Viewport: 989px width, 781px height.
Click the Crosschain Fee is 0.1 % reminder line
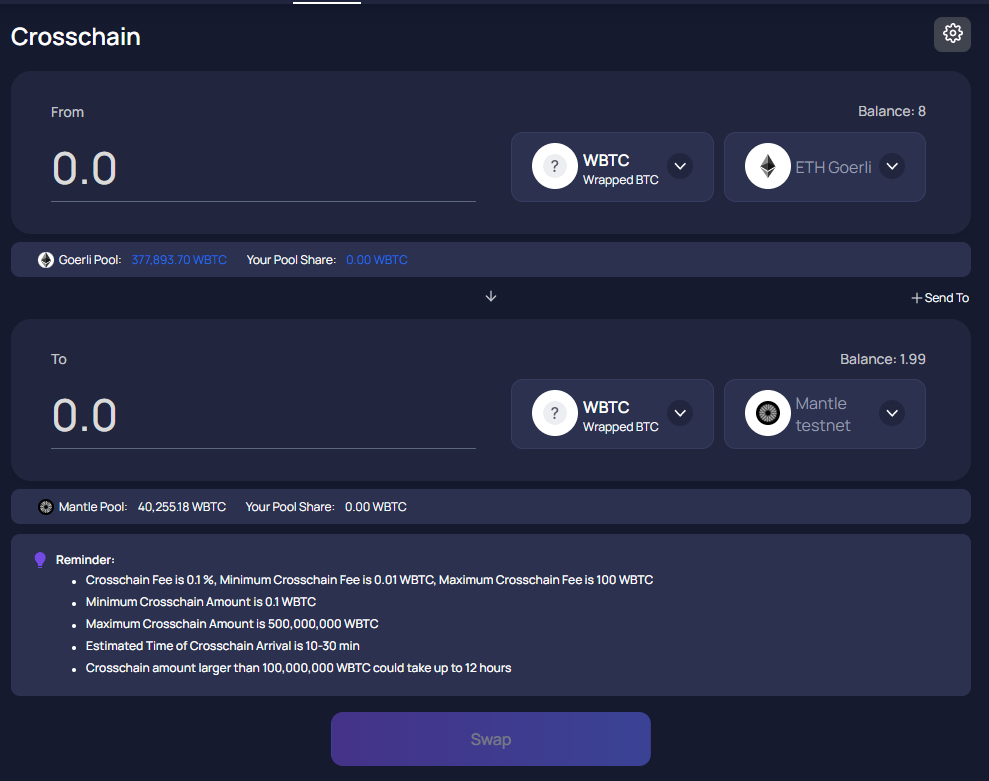pyautogui.click(x=369, y=580)
